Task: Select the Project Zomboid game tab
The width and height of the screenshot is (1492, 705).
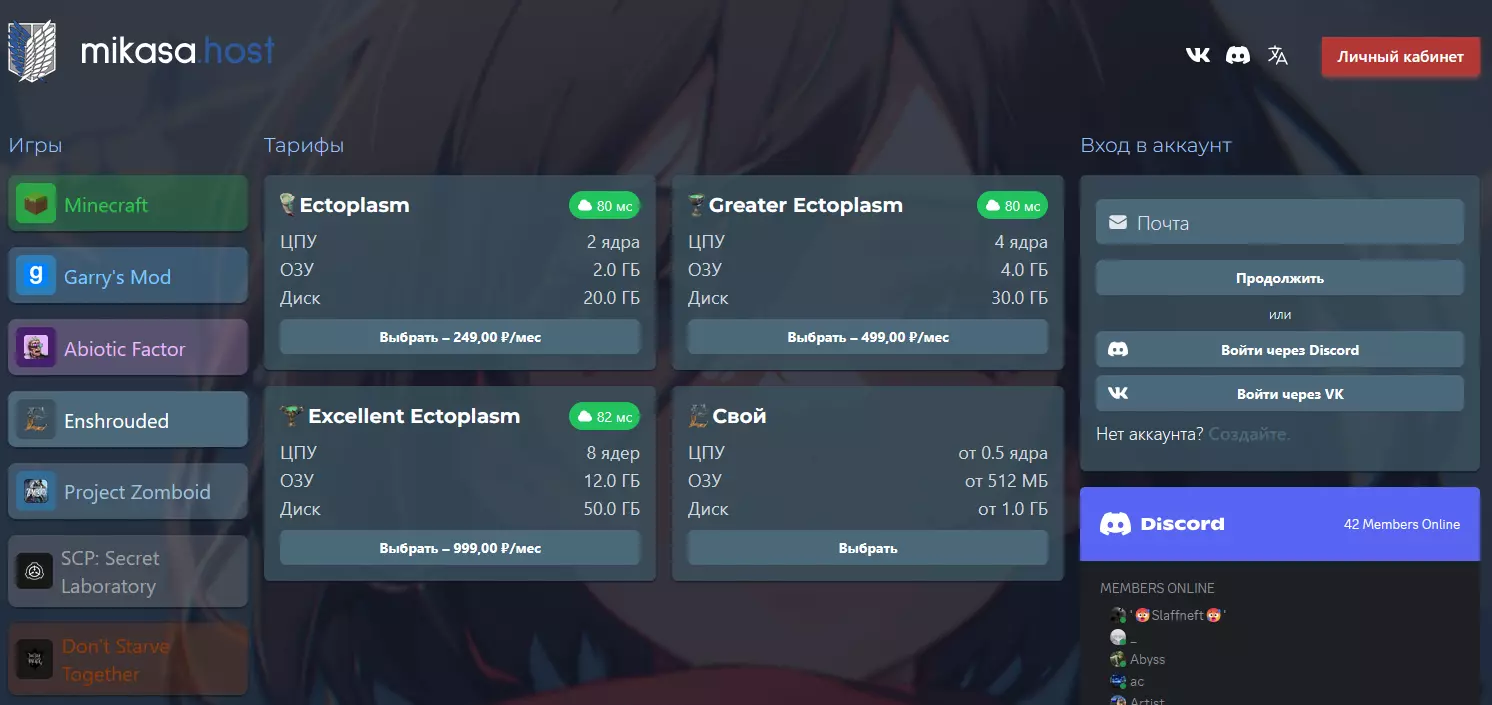Action: (x=128, y=492)
